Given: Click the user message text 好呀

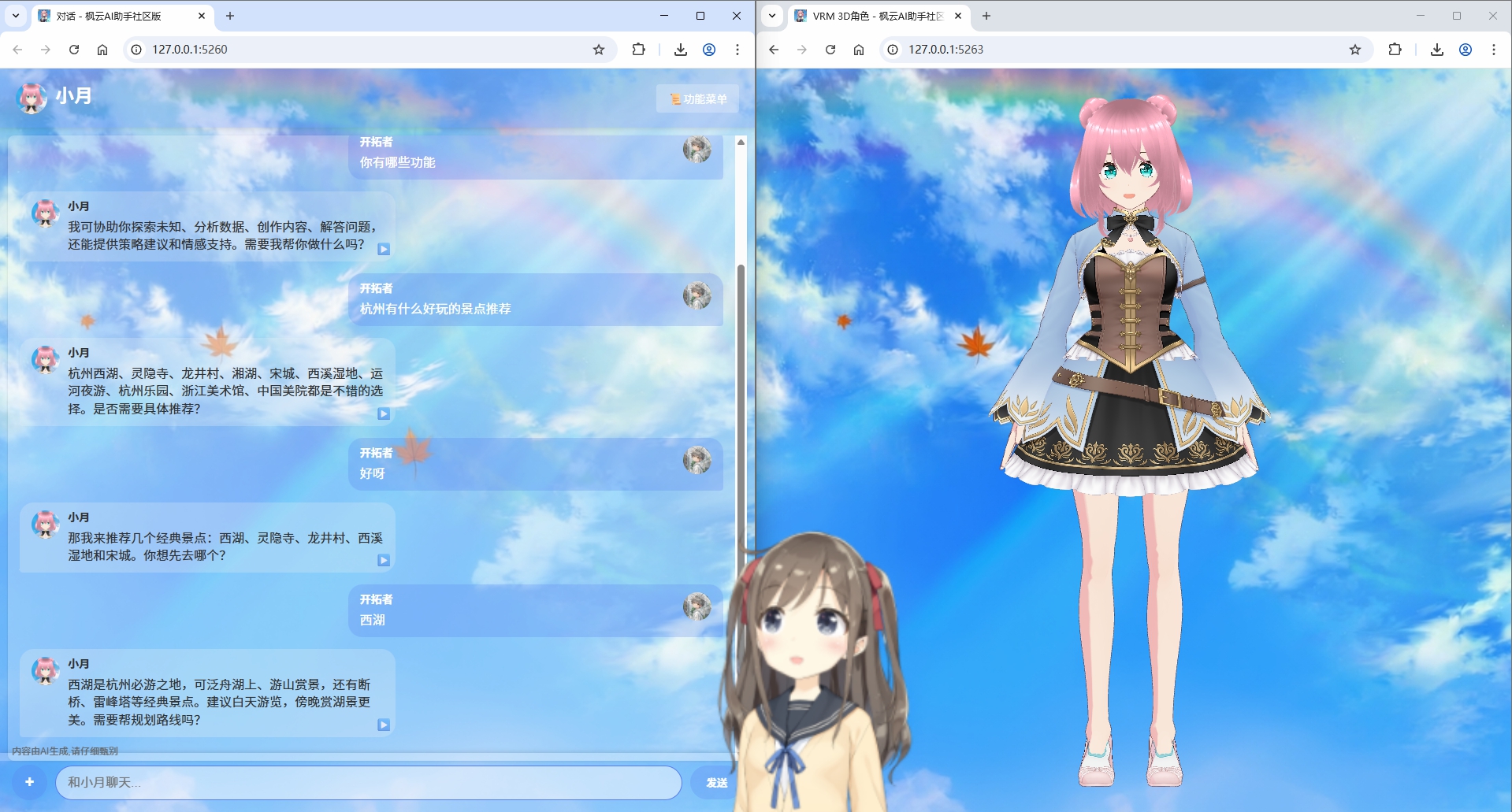Looking at the screenshot, I should (x=373, y=473).
